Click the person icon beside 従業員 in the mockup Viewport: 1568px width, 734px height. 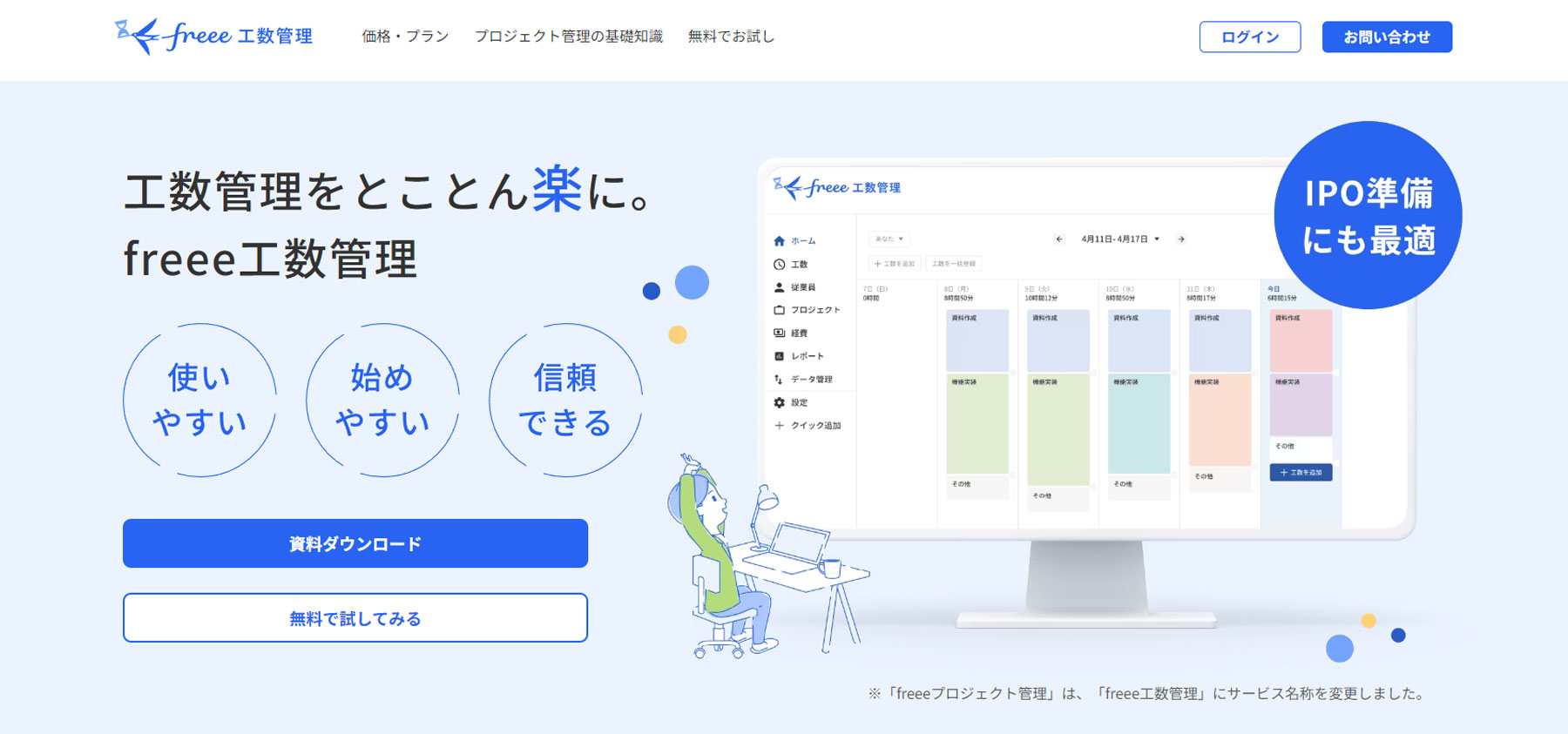pos(779,287)
